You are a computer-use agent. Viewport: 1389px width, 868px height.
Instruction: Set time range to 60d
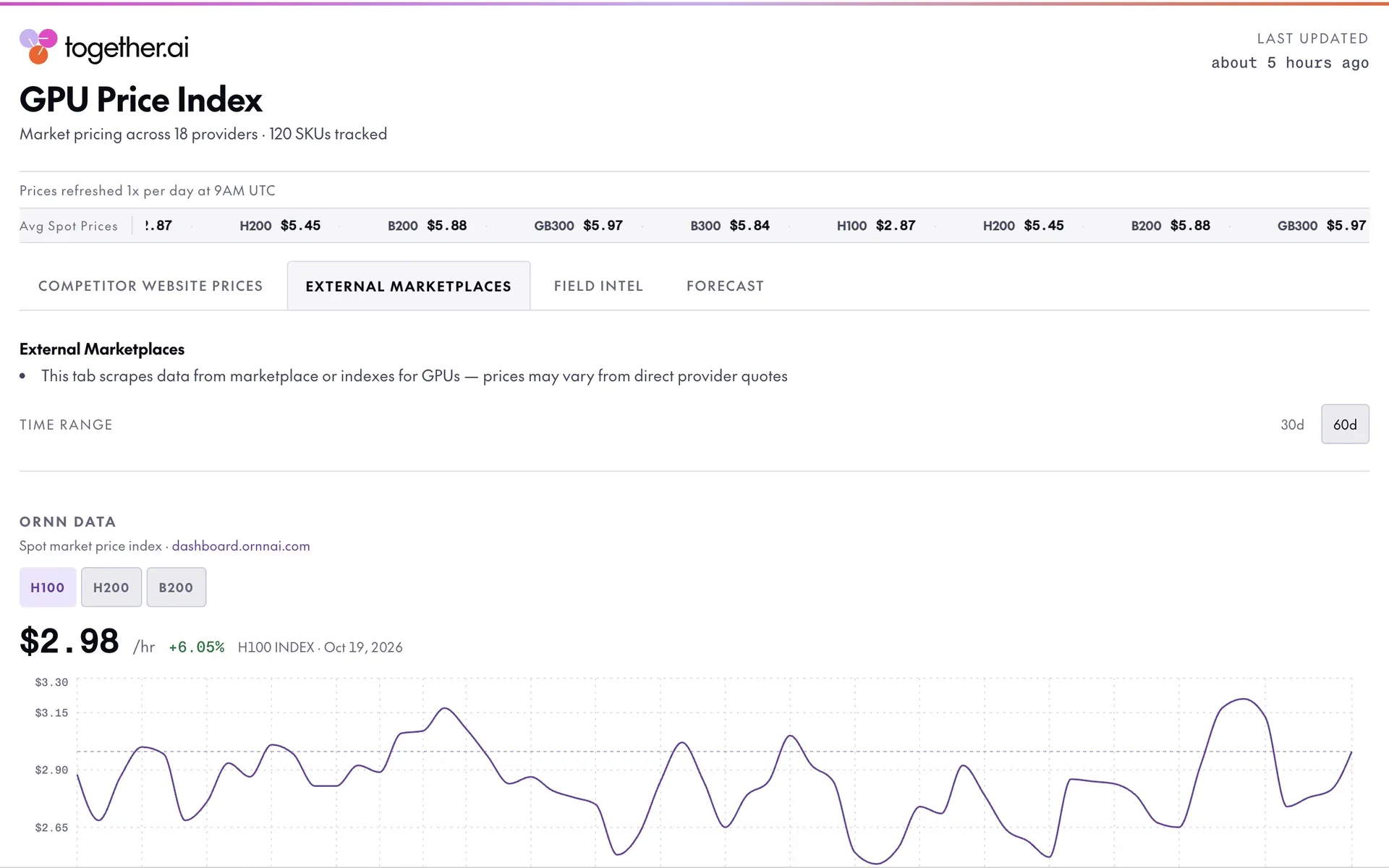coord(1345,425)
